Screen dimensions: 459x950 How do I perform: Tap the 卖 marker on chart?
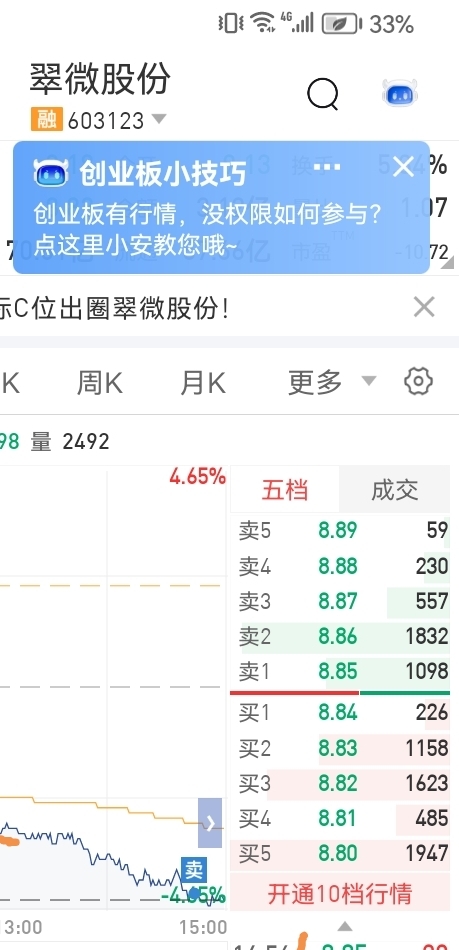[x=194, y=870]
